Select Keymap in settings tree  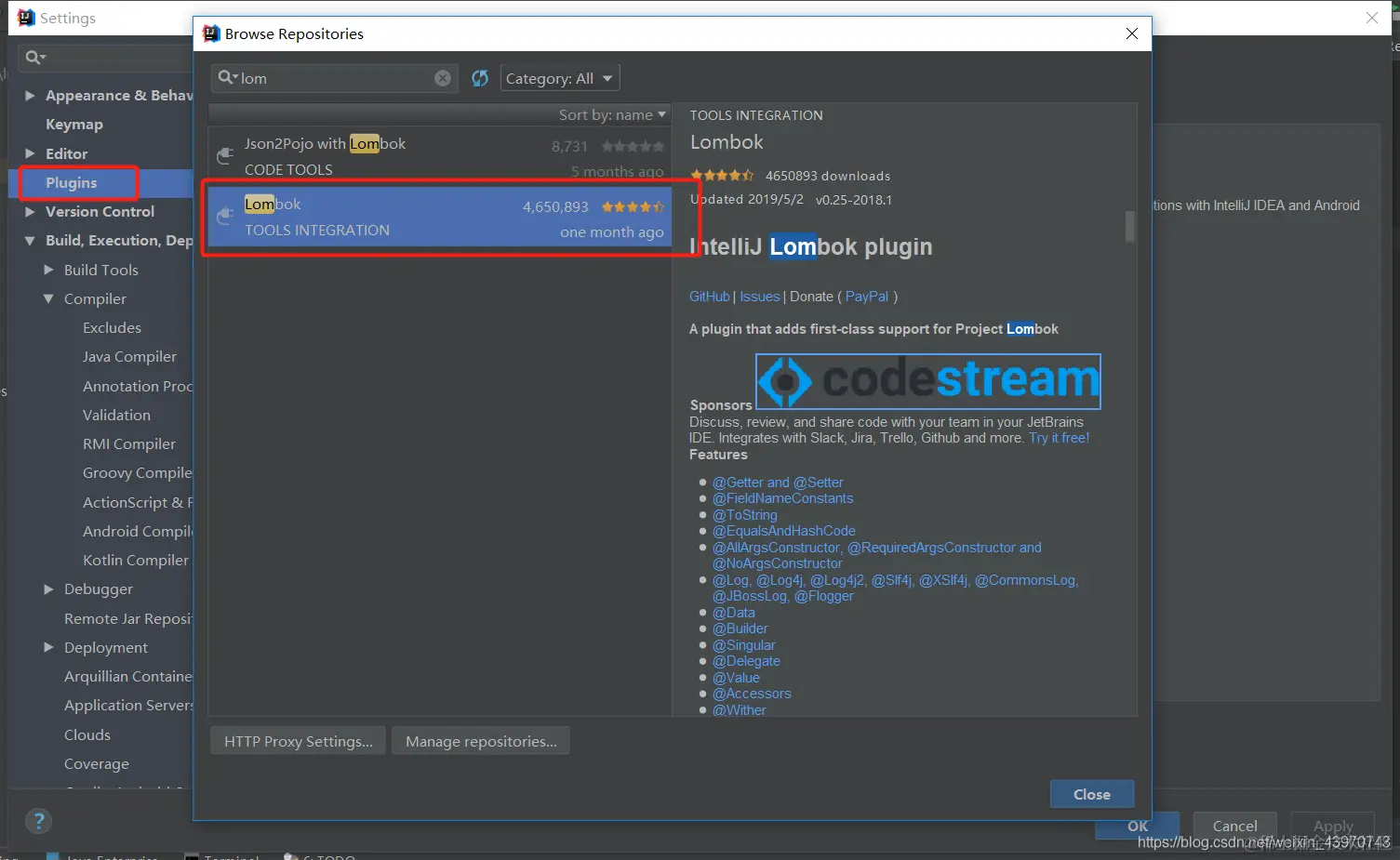(74, 125)
